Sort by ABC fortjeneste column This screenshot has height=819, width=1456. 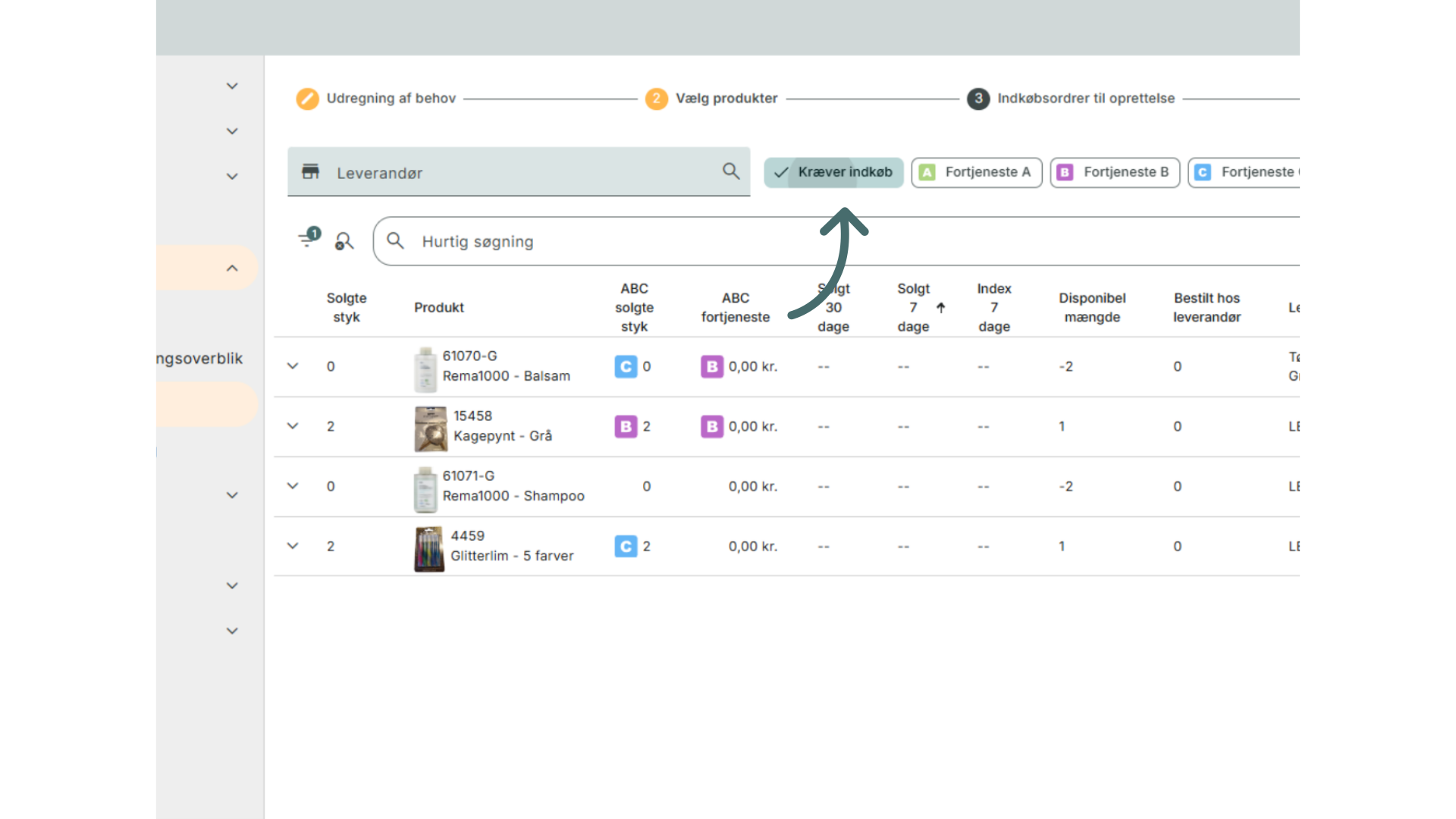tap(736, 308)
